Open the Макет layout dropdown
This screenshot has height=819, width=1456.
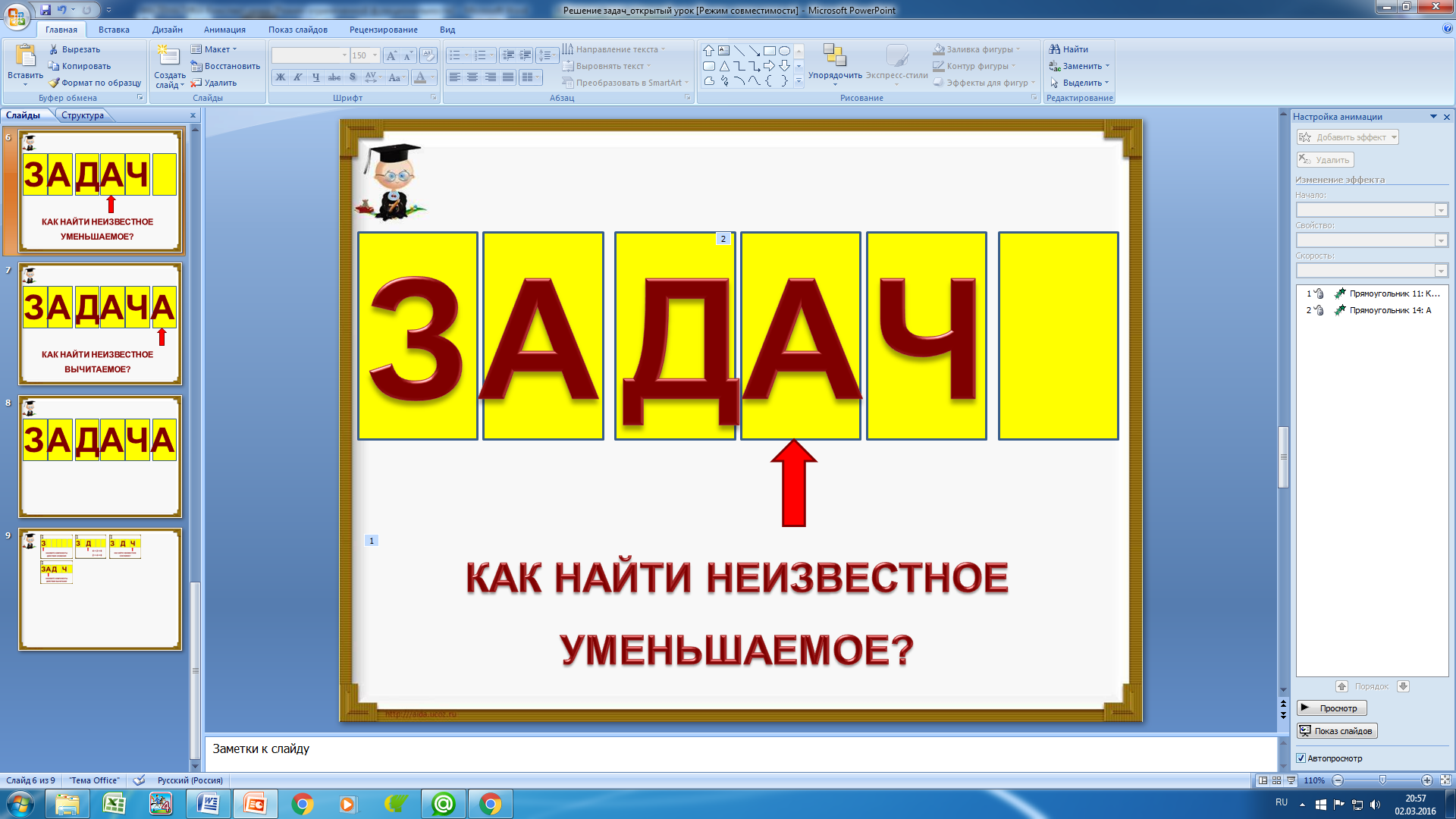click(x=214, y=49)
